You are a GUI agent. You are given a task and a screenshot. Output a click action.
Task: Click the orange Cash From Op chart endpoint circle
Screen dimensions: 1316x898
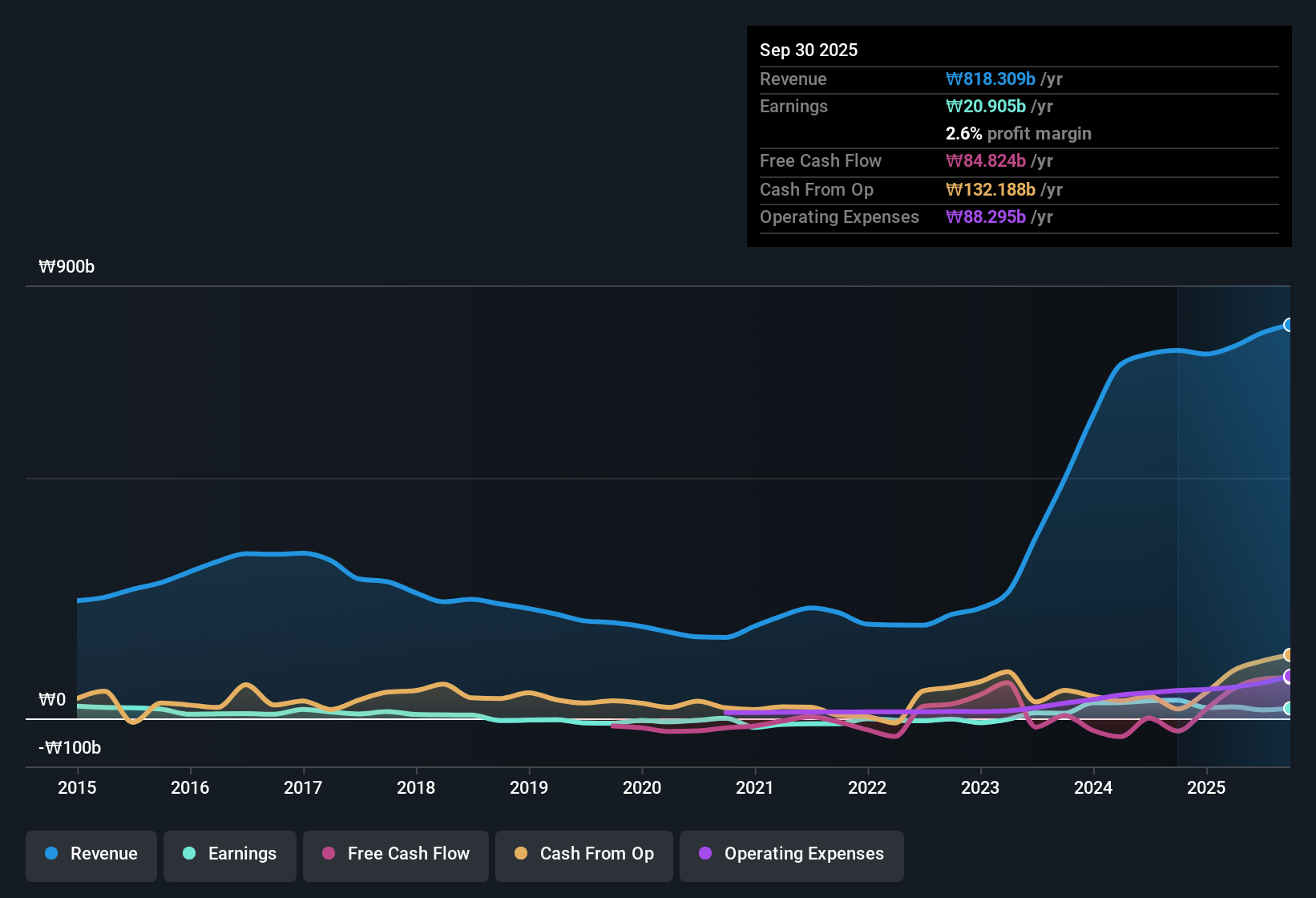click(1289, 654)
